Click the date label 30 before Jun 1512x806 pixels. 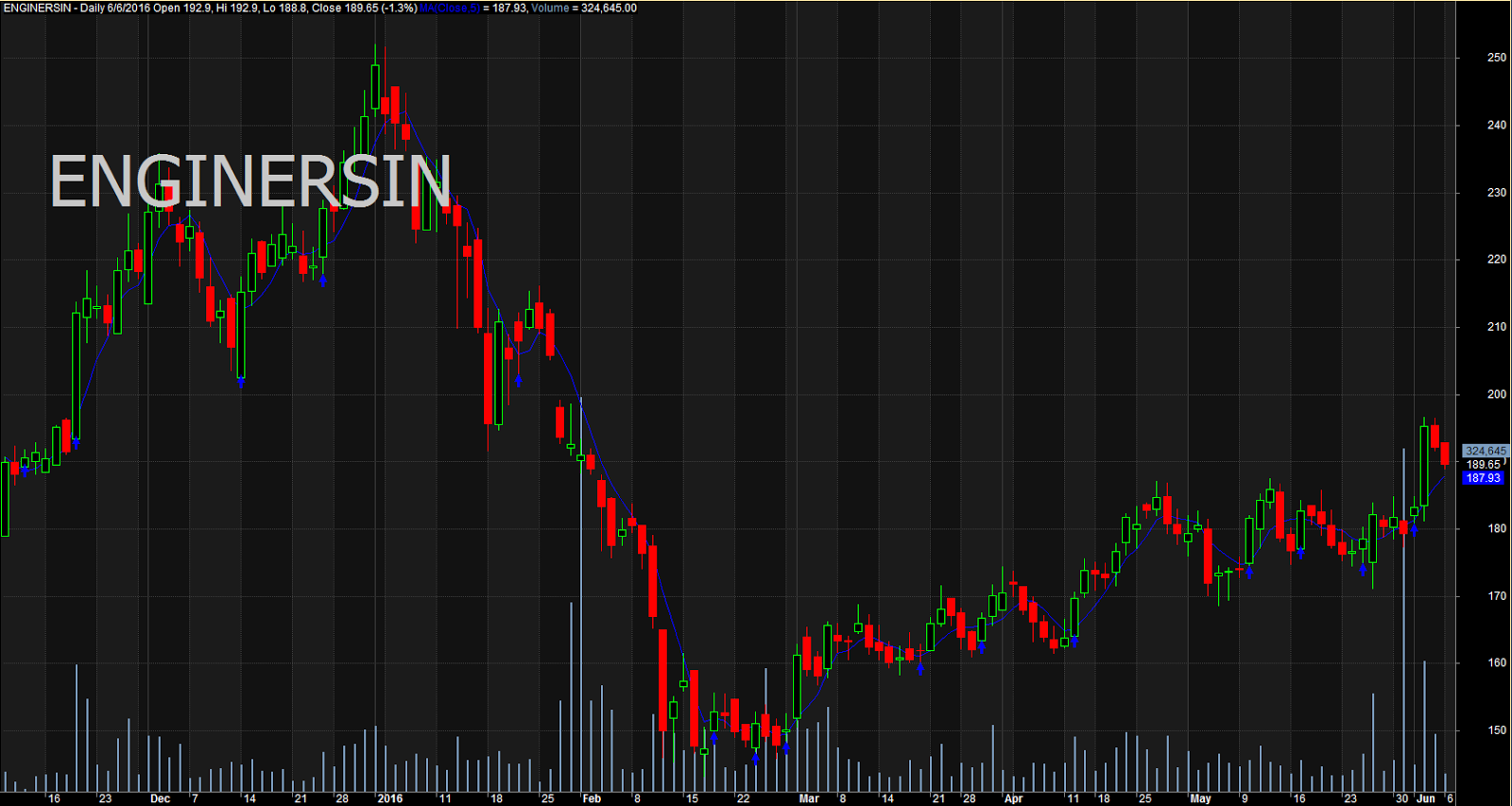[x=1401, y=798]
